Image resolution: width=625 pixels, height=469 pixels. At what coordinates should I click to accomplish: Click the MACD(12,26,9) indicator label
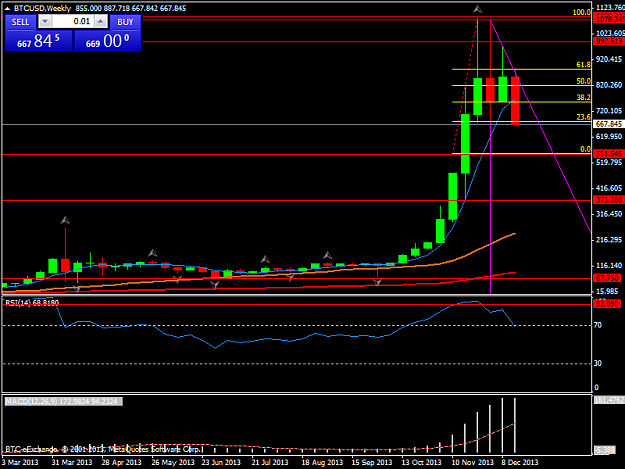click(64, 401)
